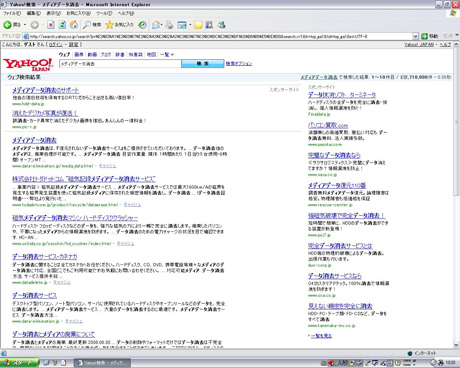Click the Refresh page icon

[62, 25]
